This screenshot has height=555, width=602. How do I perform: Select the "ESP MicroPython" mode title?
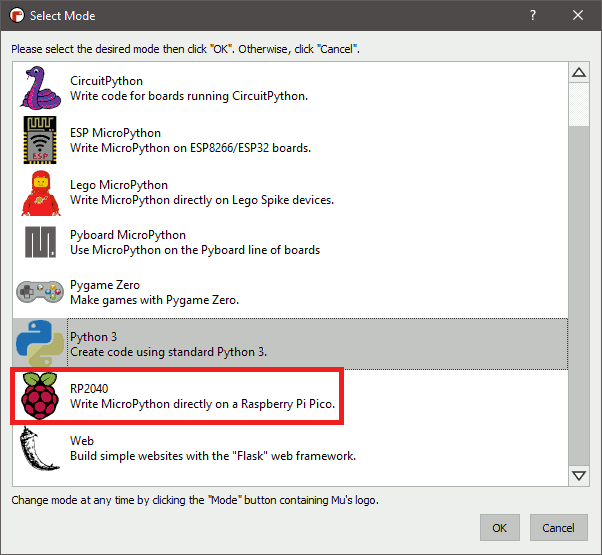coord(115,133)
